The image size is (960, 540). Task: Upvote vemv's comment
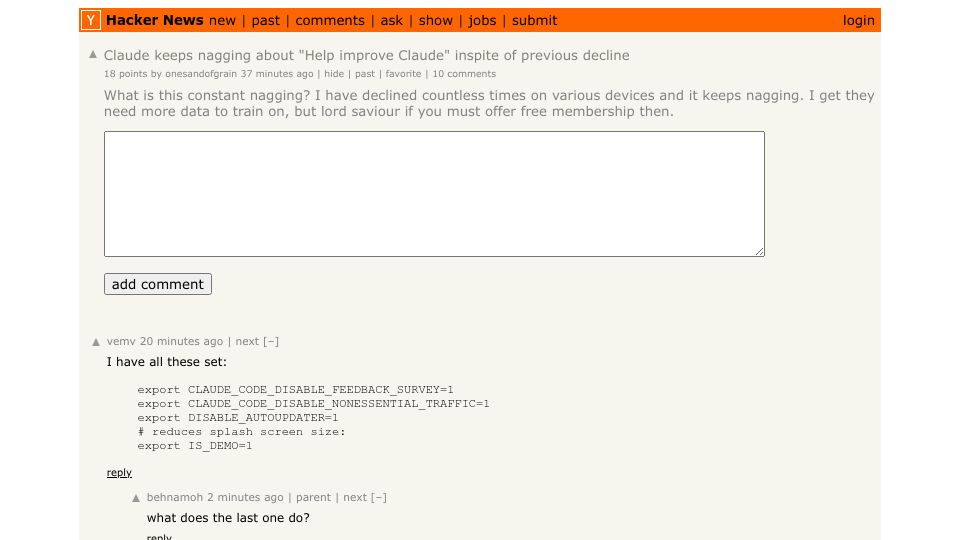pos(96,342)
